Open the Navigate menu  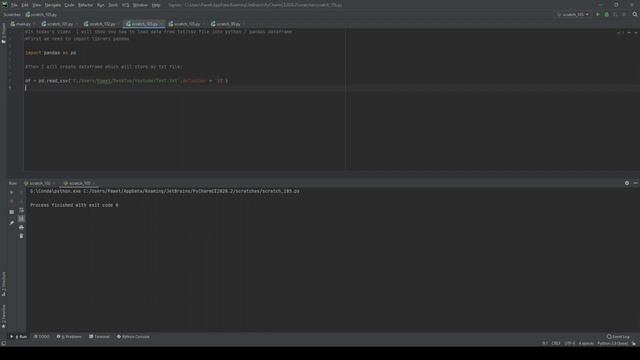coord(53,5)
